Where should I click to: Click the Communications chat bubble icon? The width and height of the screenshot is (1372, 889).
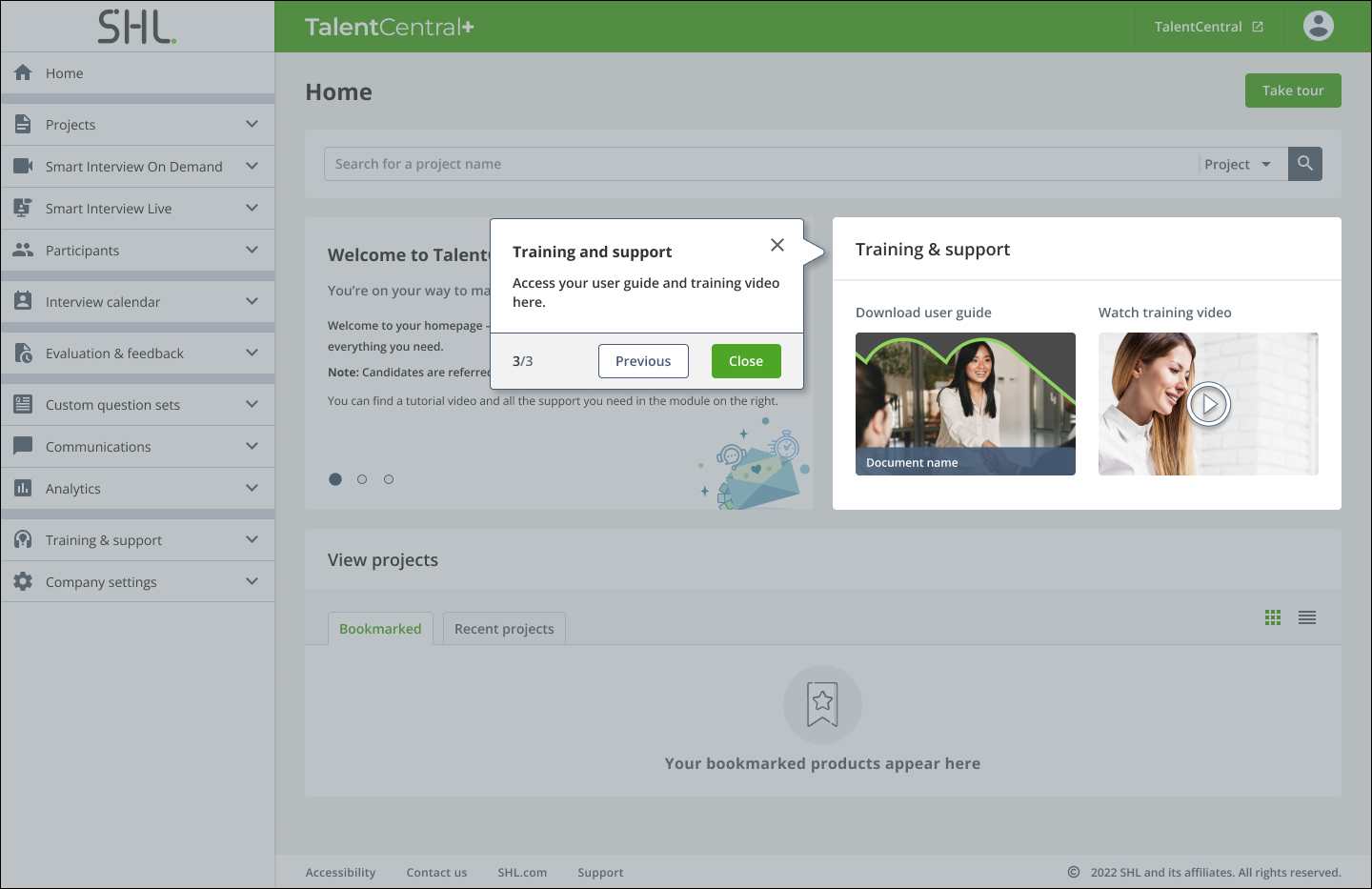[x=23, y=446]
